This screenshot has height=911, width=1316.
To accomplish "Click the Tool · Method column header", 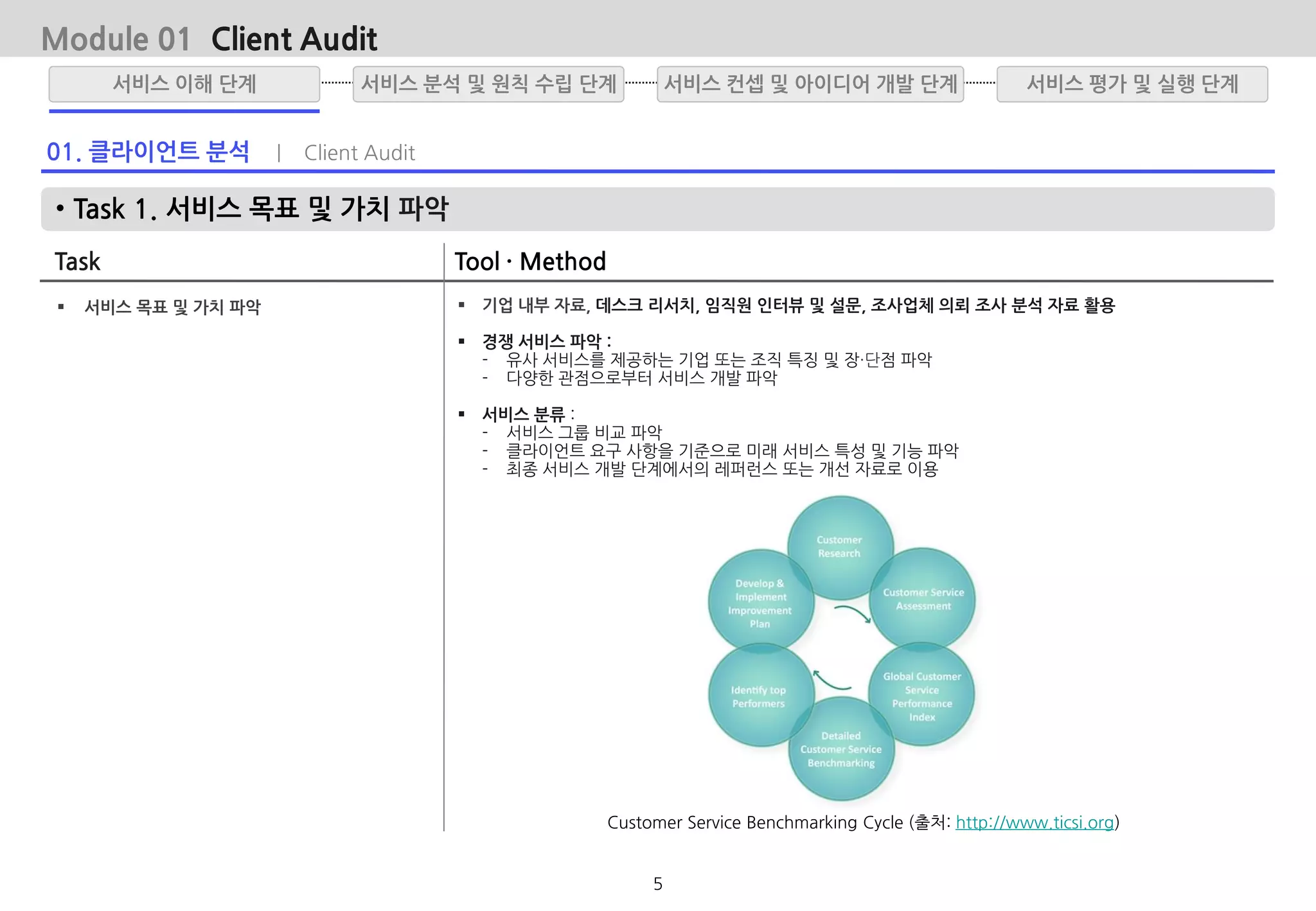I will coord(530,261).
